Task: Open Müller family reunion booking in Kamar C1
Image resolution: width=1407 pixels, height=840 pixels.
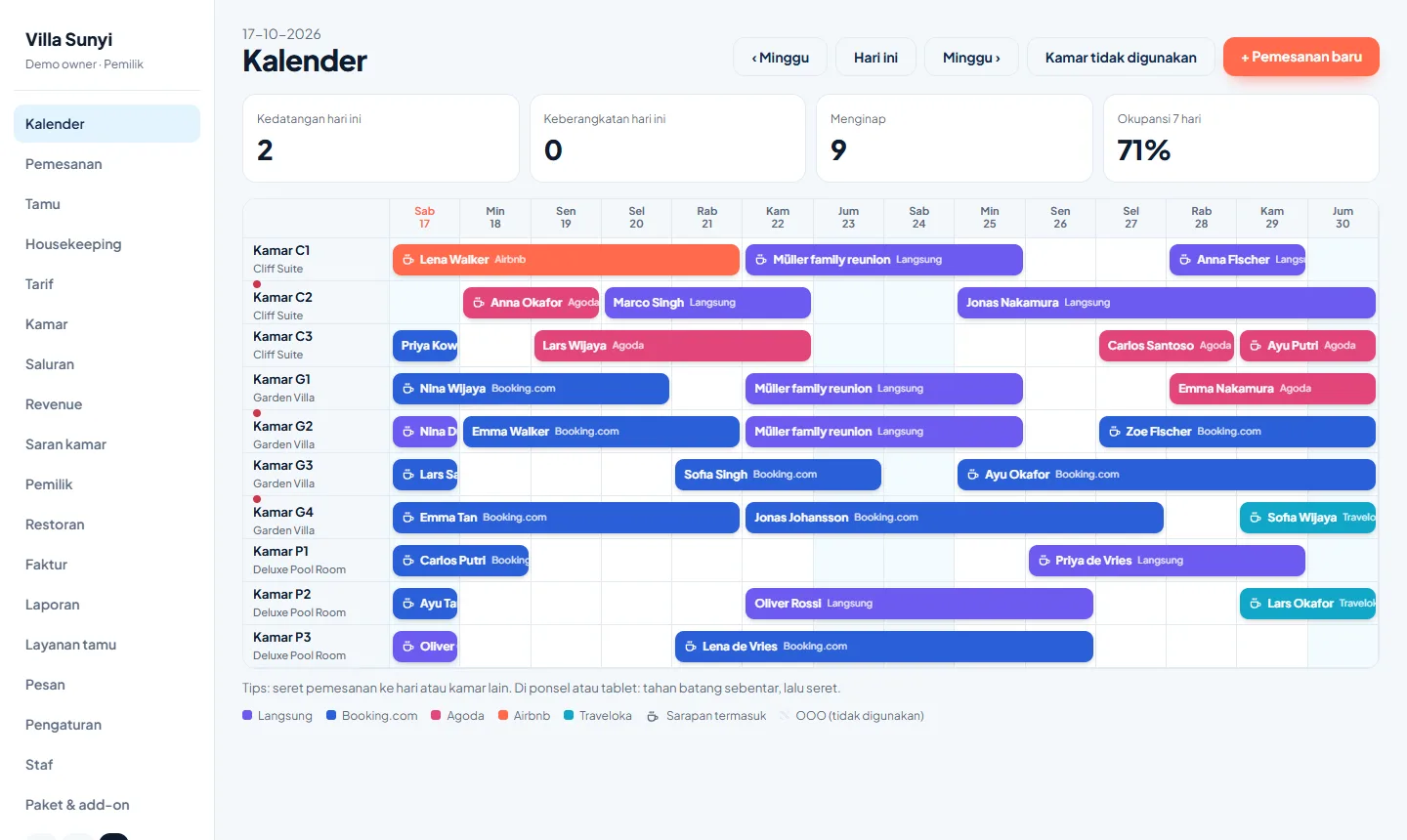Action: [884, 260]
